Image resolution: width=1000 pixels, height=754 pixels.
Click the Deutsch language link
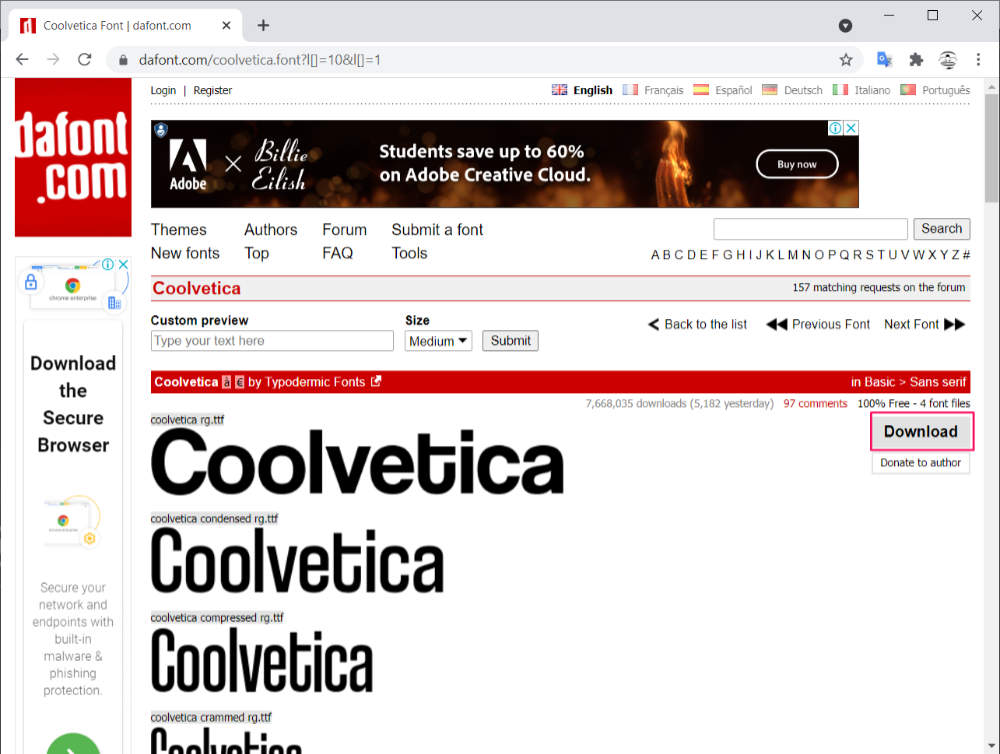click(x=803, y=90)
